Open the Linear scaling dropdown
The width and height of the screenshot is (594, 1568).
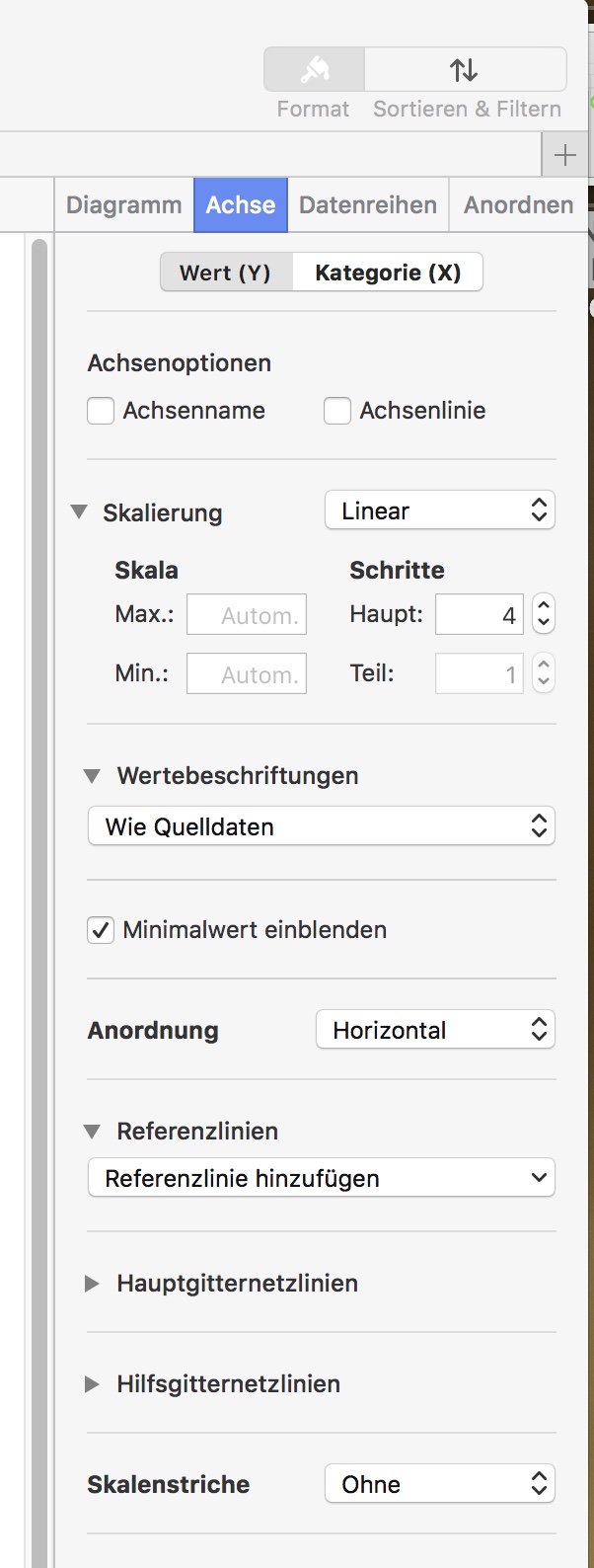[440, 510]
